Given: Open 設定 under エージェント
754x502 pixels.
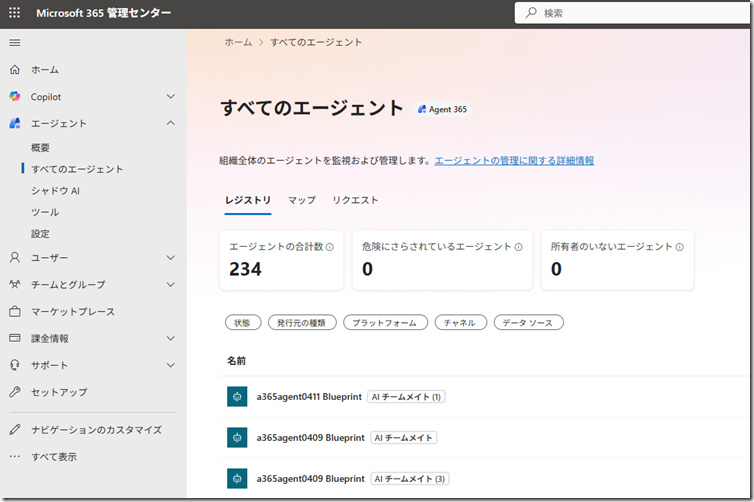Looking at the screenshot, I should point(40,234).
